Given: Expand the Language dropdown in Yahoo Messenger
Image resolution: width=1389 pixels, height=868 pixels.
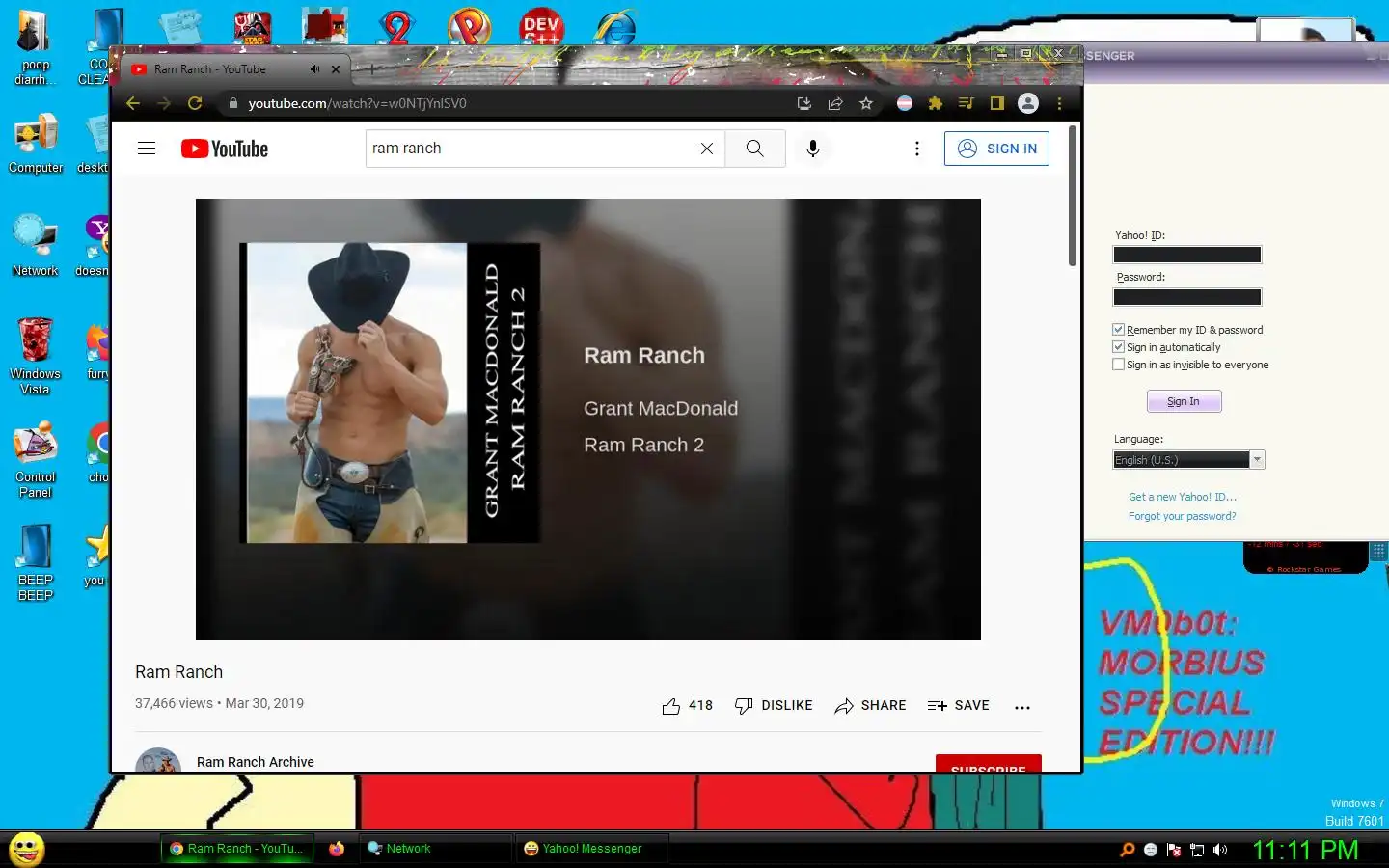Looking at the screenshot, I should 1257,460.
